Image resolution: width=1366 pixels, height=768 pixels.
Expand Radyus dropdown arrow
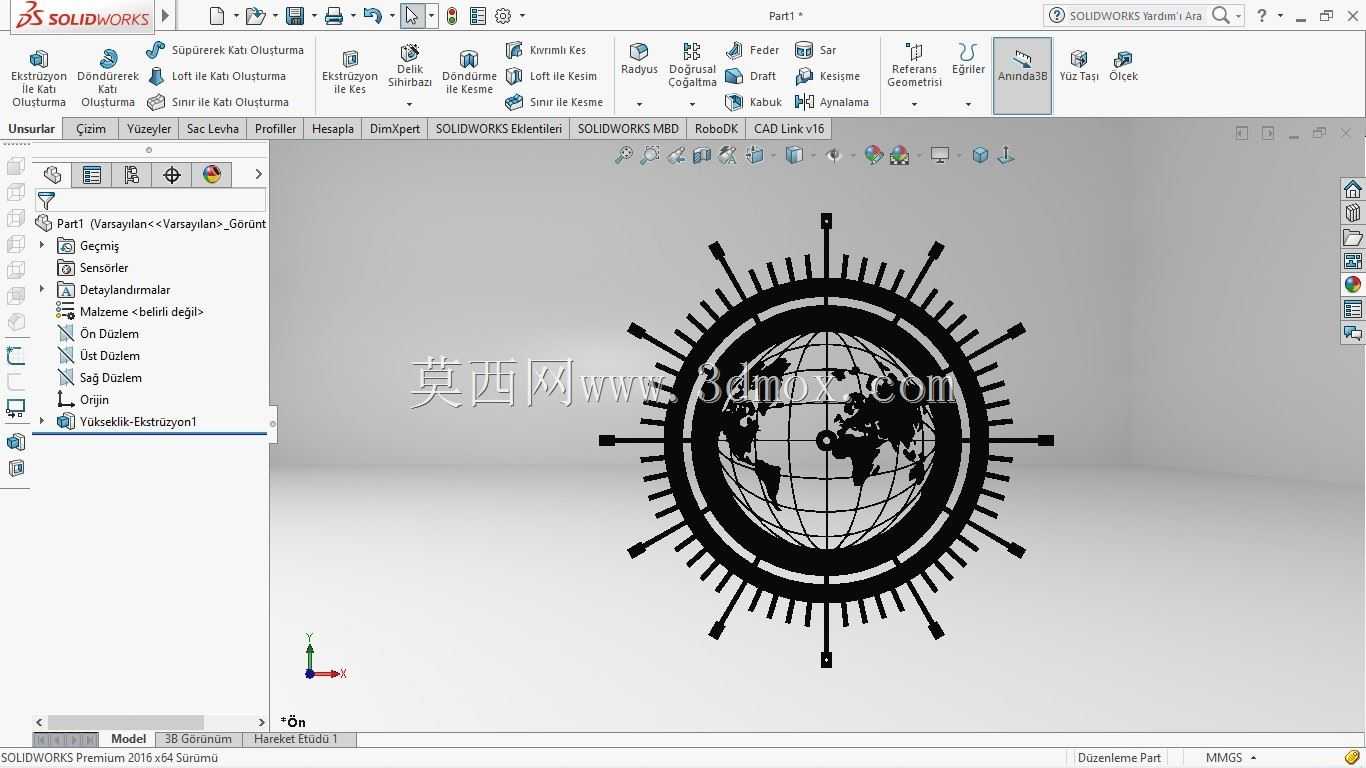[x=639, y=104]
